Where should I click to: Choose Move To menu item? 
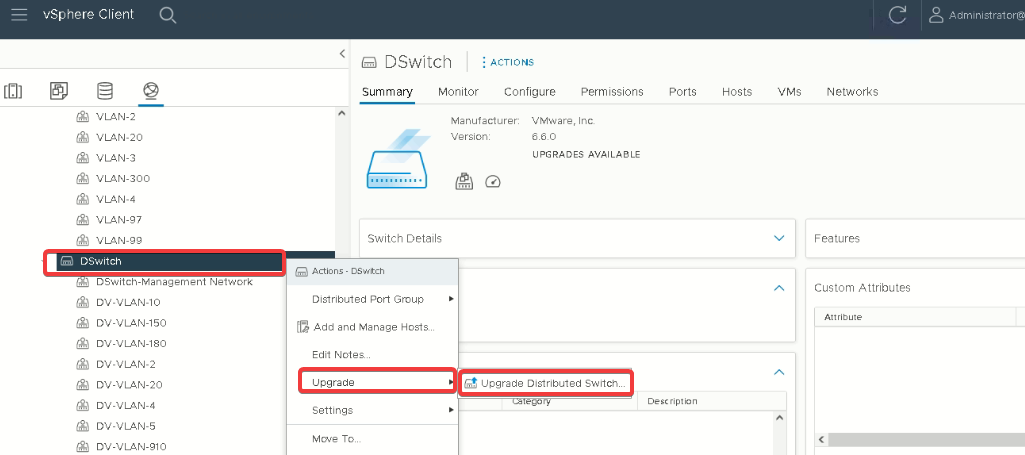pos(373,439)
